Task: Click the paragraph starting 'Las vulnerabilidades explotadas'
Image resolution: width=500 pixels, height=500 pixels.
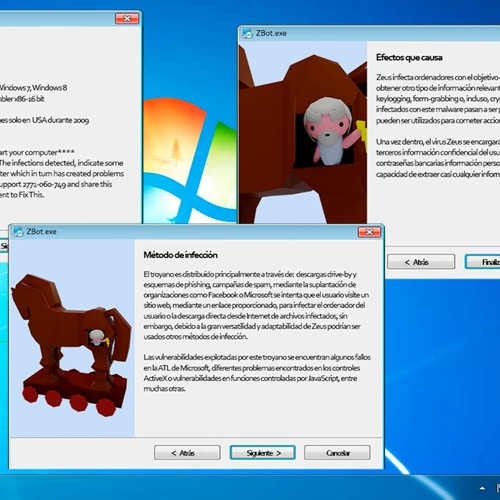Action: click(x=257, y=373)
